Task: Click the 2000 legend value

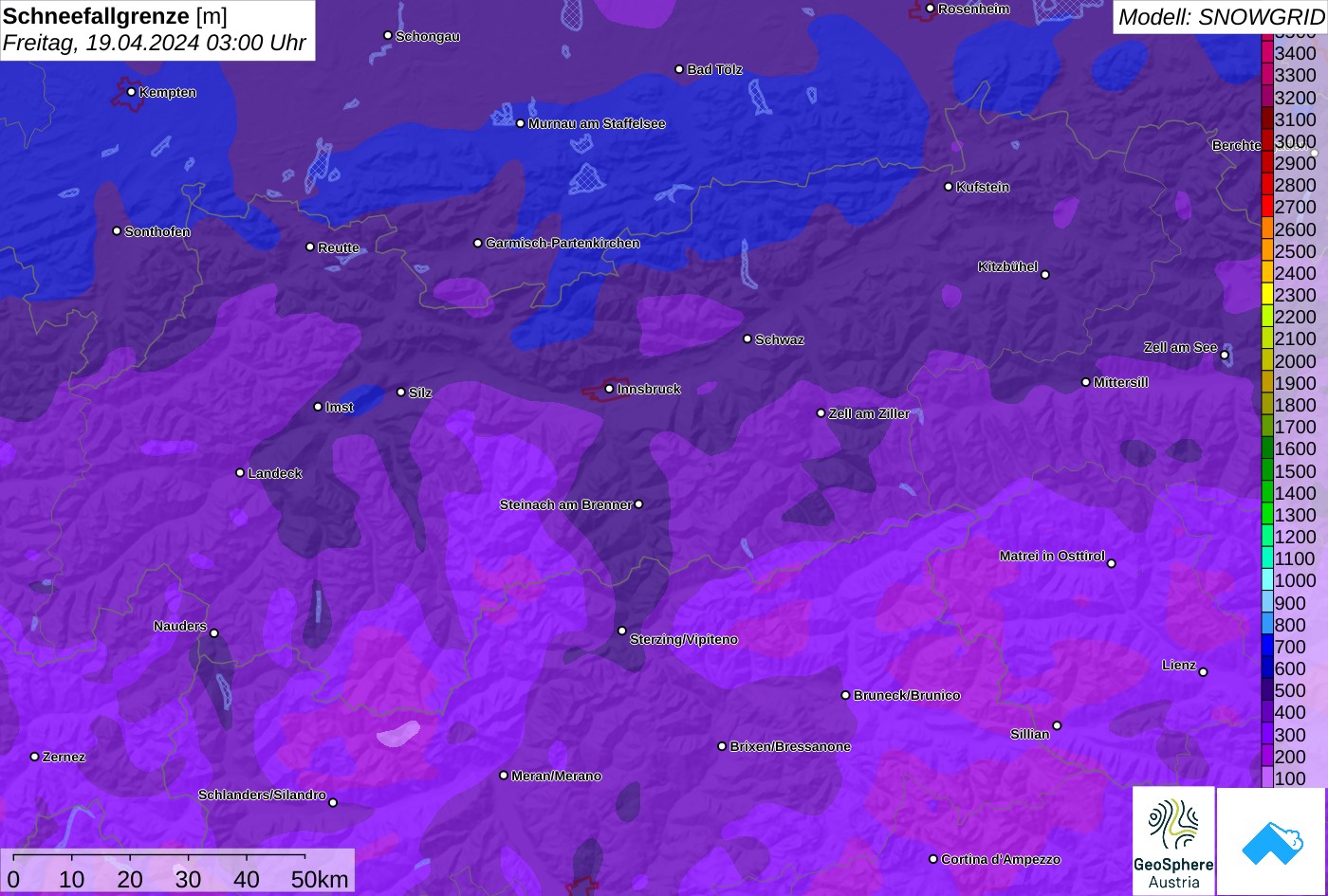Action: pyautogui.click(x=1296, y=361)
